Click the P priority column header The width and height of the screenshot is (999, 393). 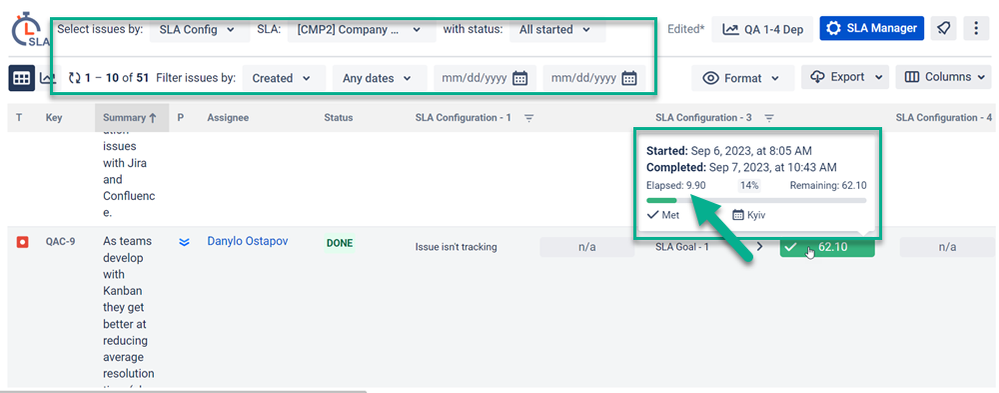[x=180, y=118]
